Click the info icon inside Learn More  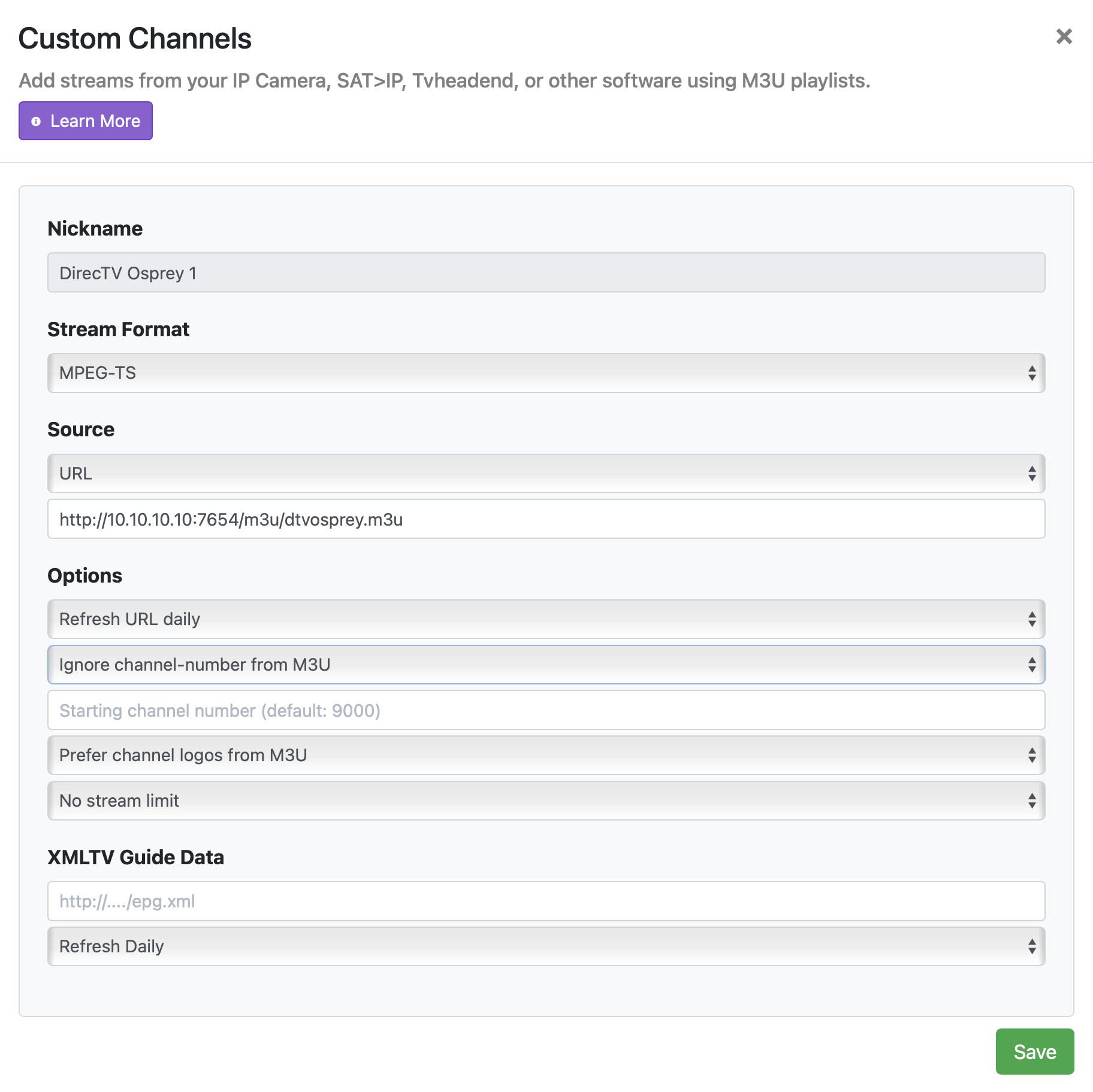pyautogui.click(x=36, y=121)
